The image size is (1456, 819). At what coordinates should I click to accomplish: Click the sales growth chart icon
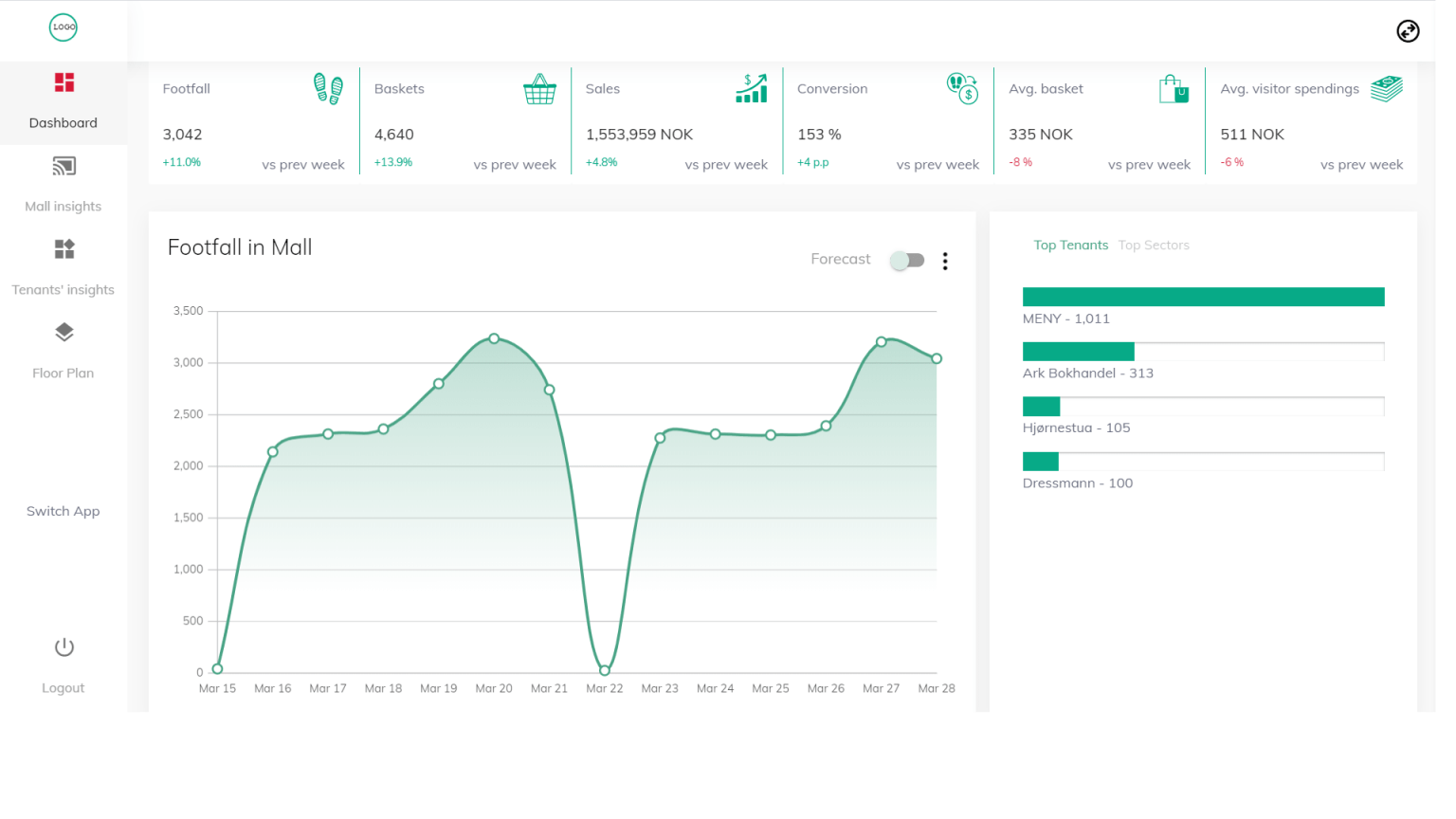752,88
